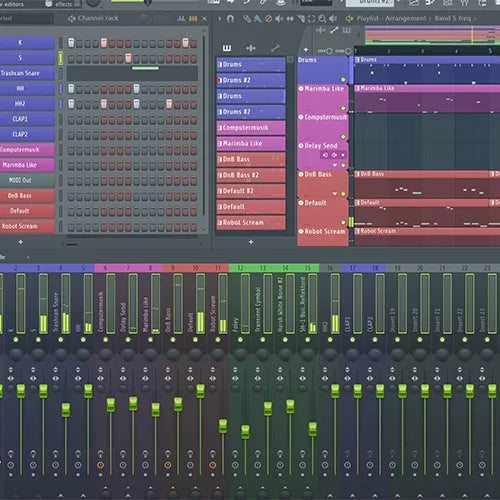Mute the CLAP1 mixer track

tap(352, 340)
